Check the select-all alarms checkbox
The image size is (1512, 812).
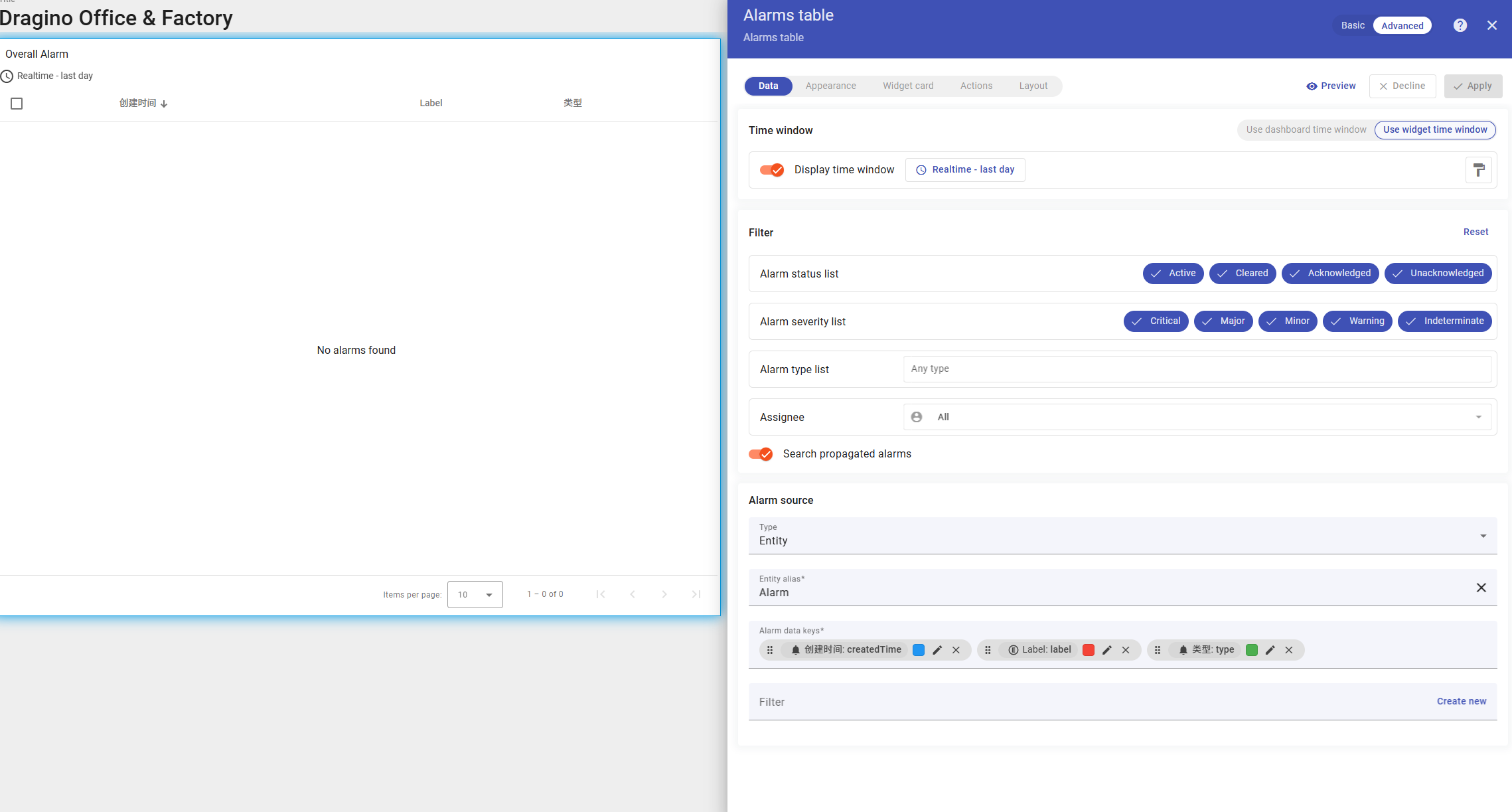tap(17, 104)
